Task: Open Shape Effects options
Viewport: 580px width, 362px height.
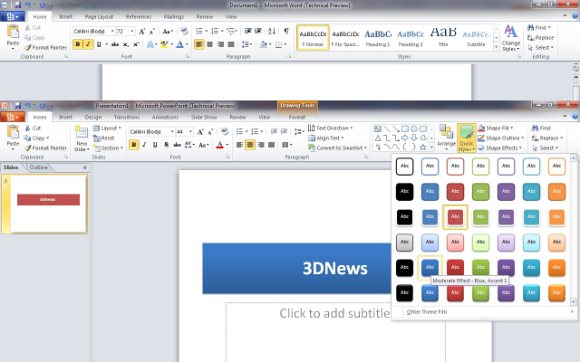Action: pos(500,148)
